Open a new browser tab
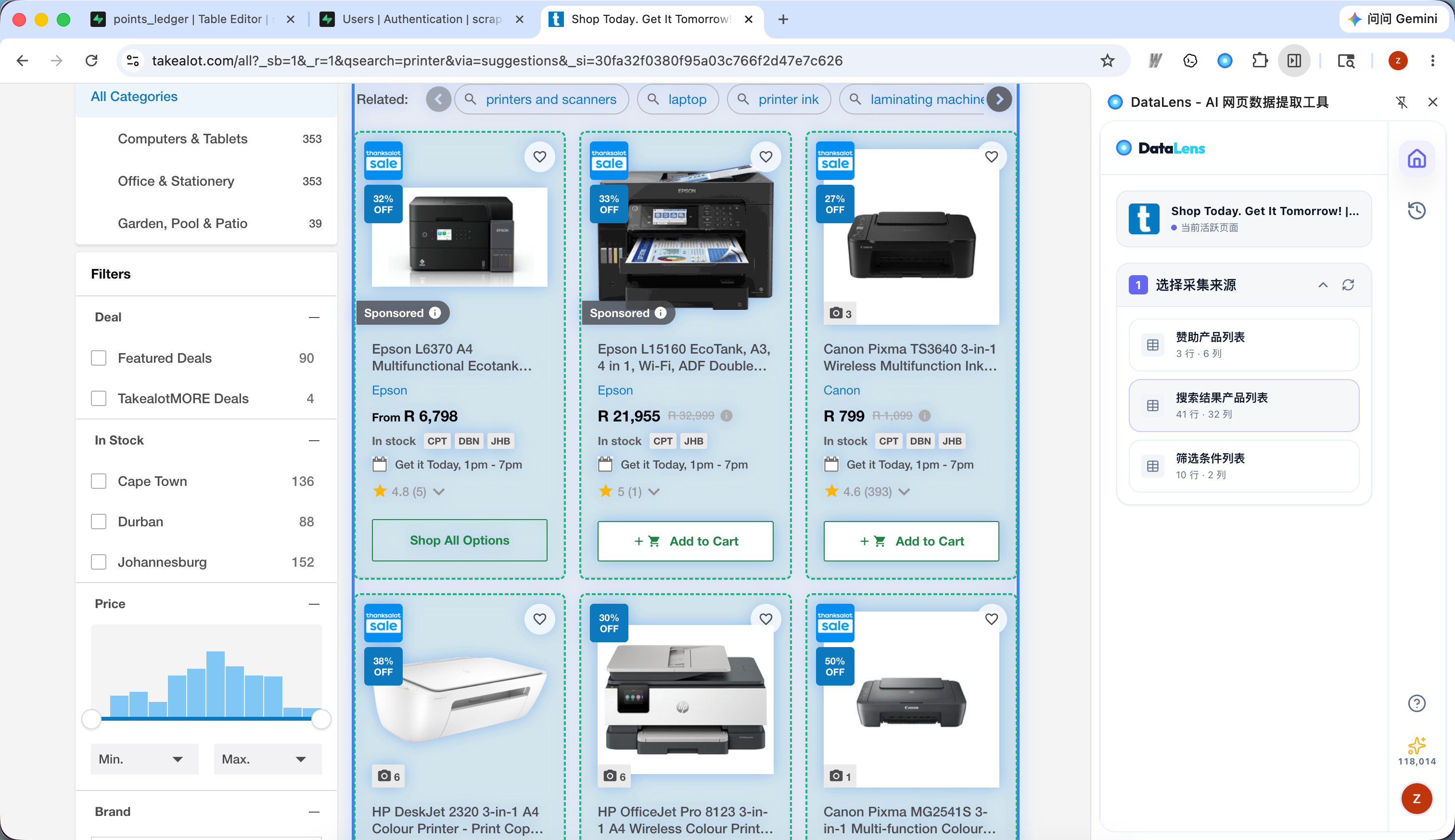 tap(783, 19)
